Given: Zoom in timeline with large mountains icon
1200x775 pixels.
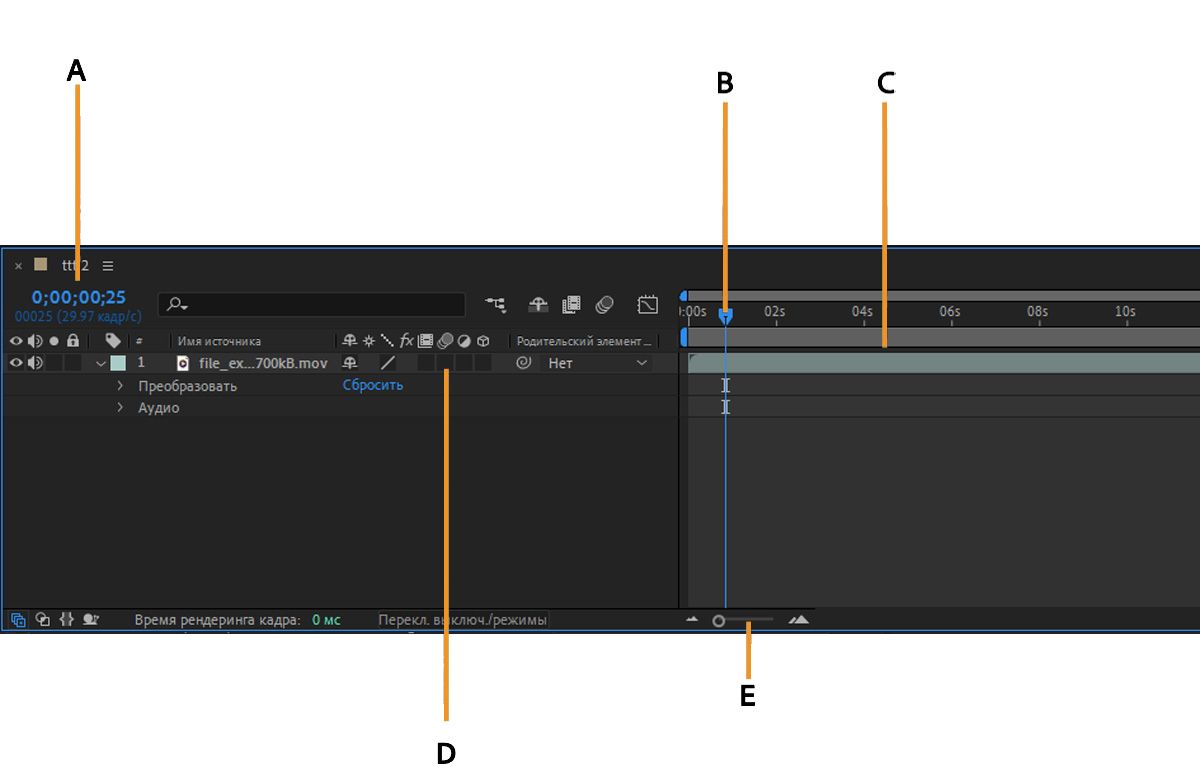Looking at the screenshot, I should [x=798, y=620].
